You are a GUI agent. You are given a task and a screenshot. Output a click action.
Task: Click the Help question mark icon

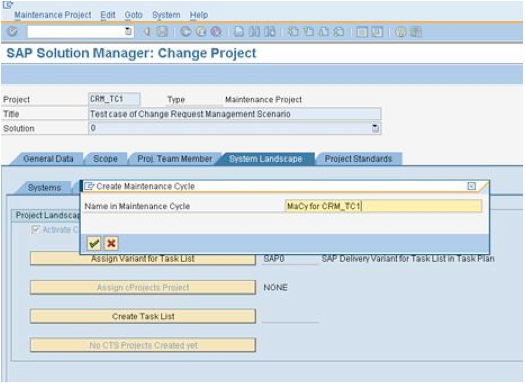coord(401,32)
